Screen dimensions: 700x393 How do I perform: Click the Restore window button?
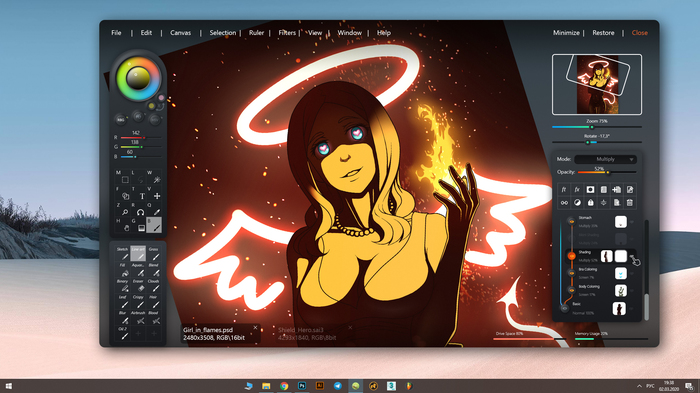603,33
